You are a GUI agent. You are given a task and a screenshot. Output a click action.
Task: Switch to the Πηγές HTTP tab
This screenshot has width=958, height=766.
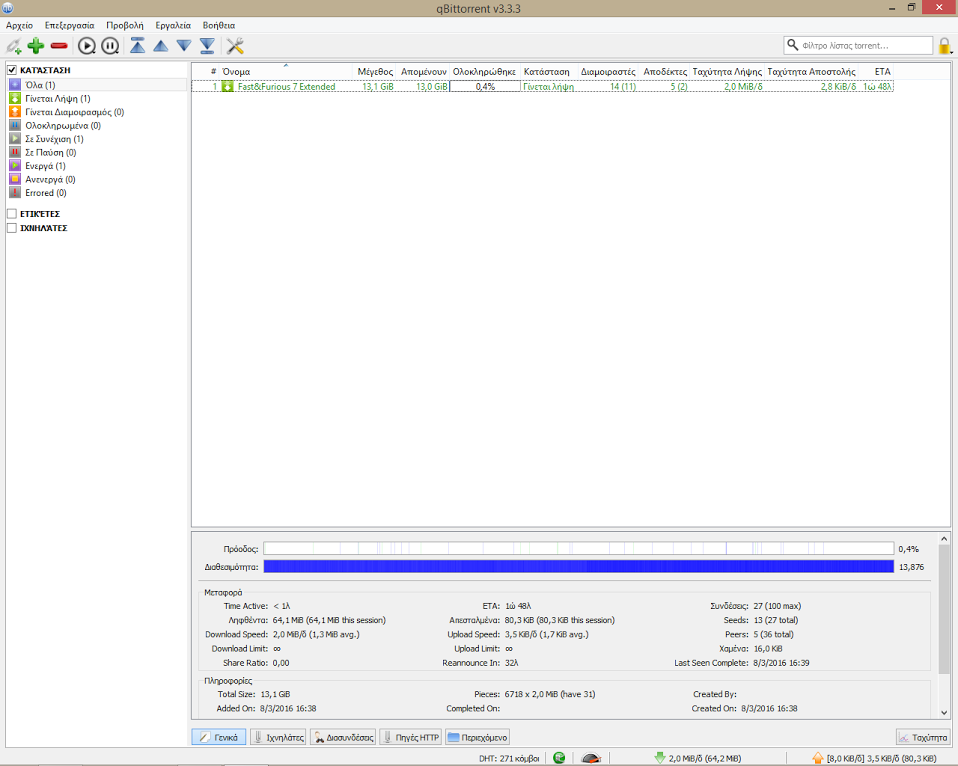click(411, 737)
